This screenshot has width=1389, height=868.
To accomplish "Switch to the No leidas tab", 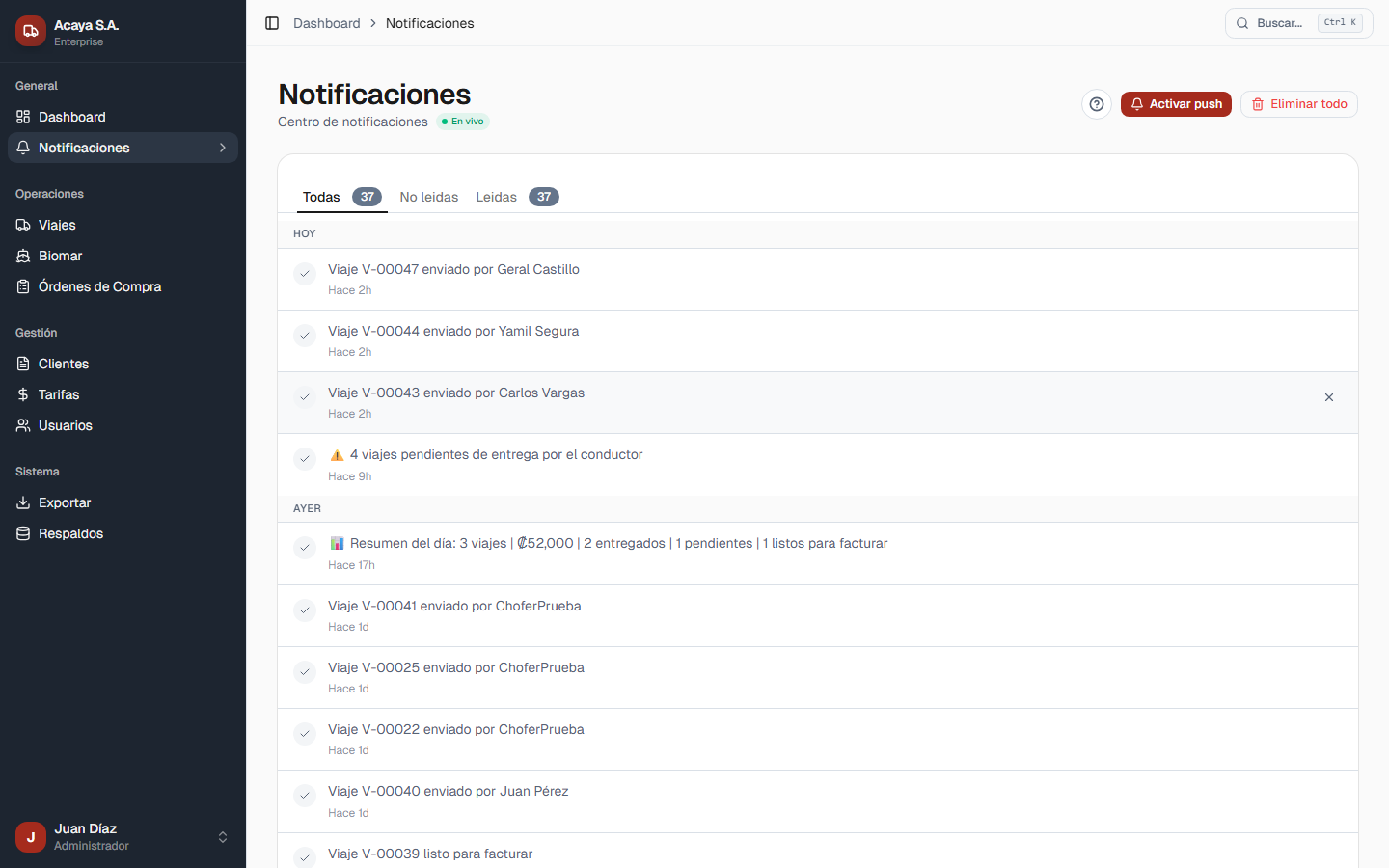I will pos(429,197).
